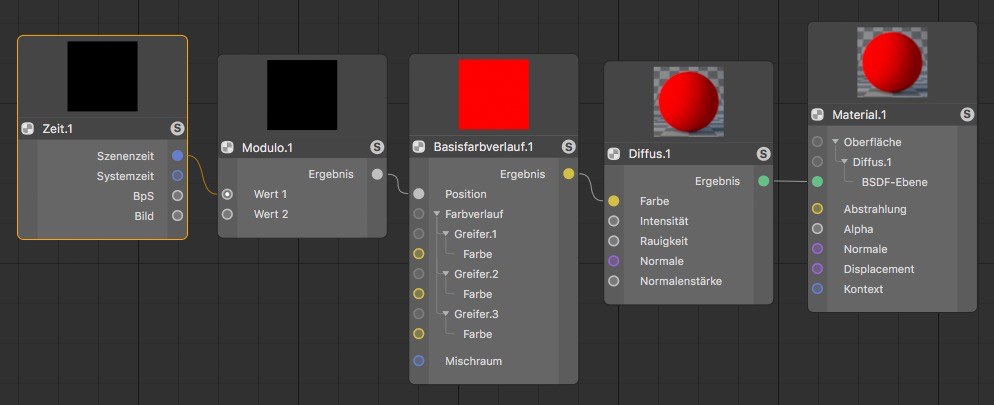
Task: Click the Diffus.1 port circle inside Material.1
Action: click(x=817, y=162)
